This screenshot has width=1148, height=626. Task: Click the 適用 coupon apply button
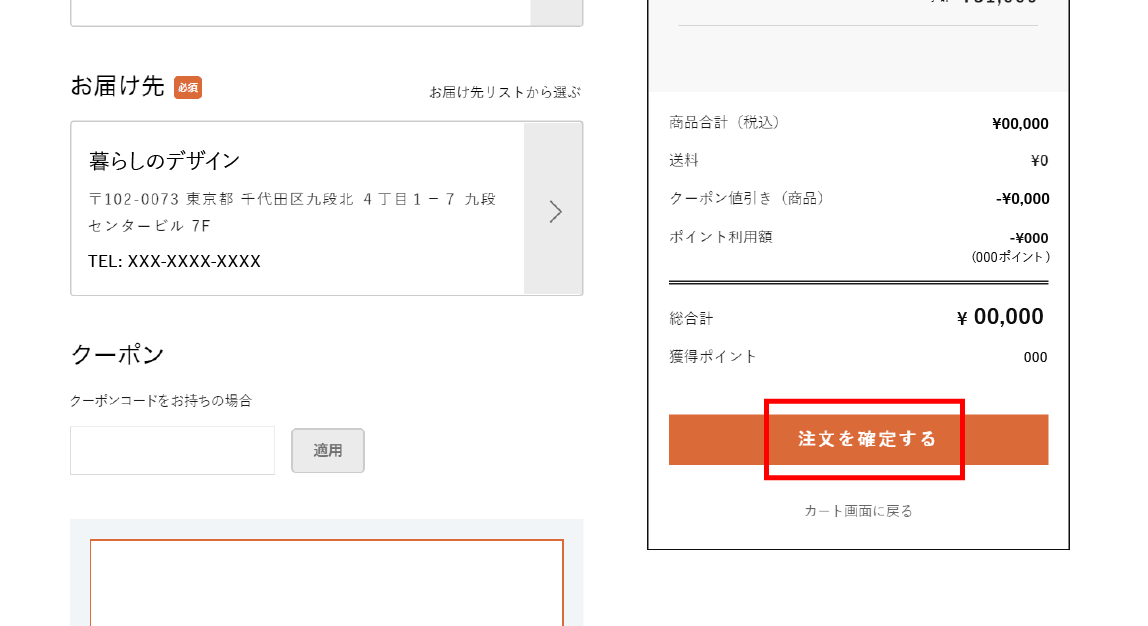[327, 450]
